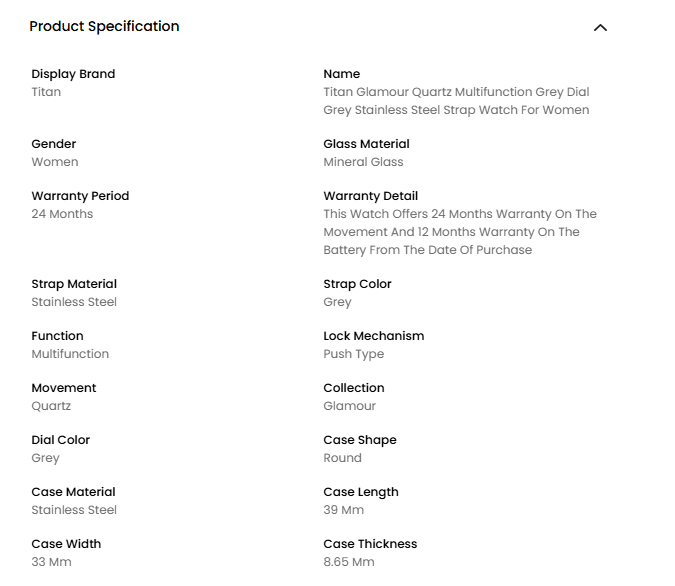The image size is (675, 586).
Task: Click the Warranty Detail description text
Action: point(459,232)
